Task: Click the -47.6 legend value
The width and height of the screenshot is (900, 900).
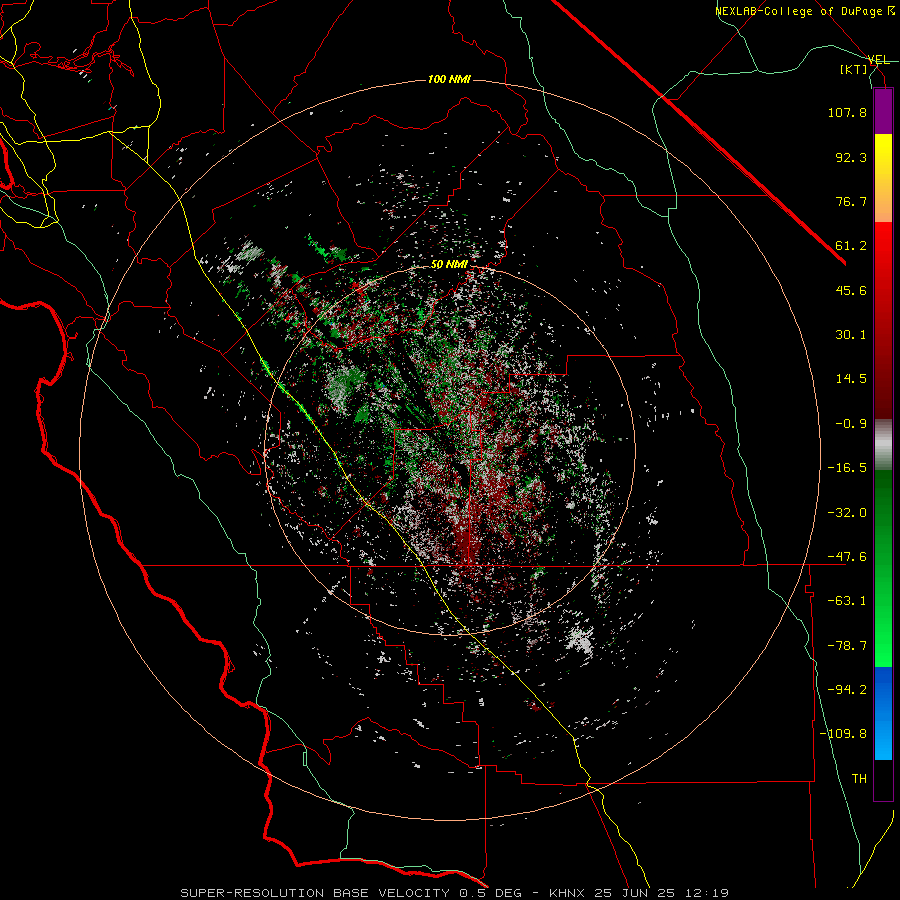Action: click(847, 557)
